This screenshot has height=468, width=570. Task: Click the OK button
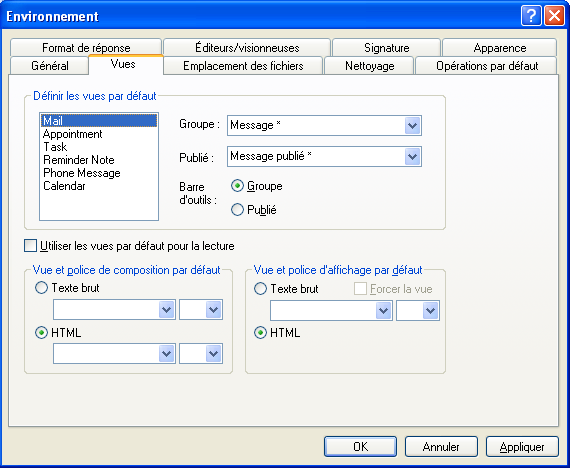[x=360, y=447]
